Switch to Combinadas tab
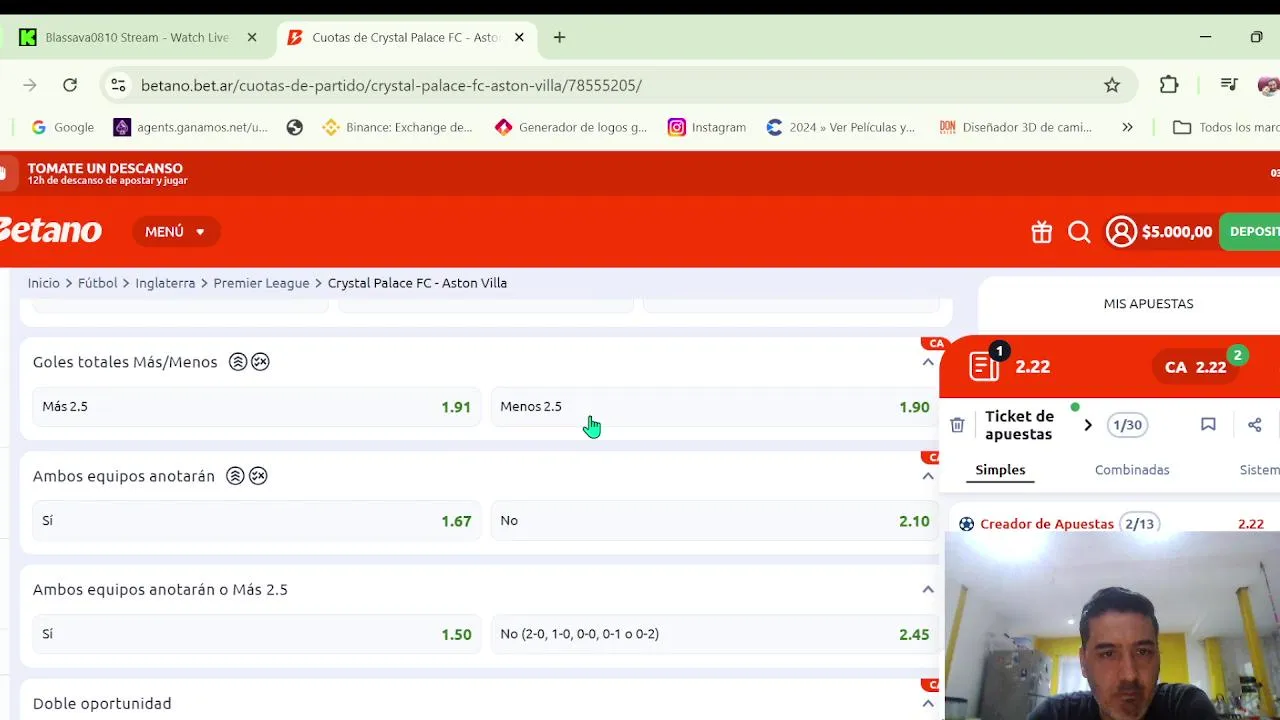Screen dimensions: 1280x720 (x=1132, y=470)
